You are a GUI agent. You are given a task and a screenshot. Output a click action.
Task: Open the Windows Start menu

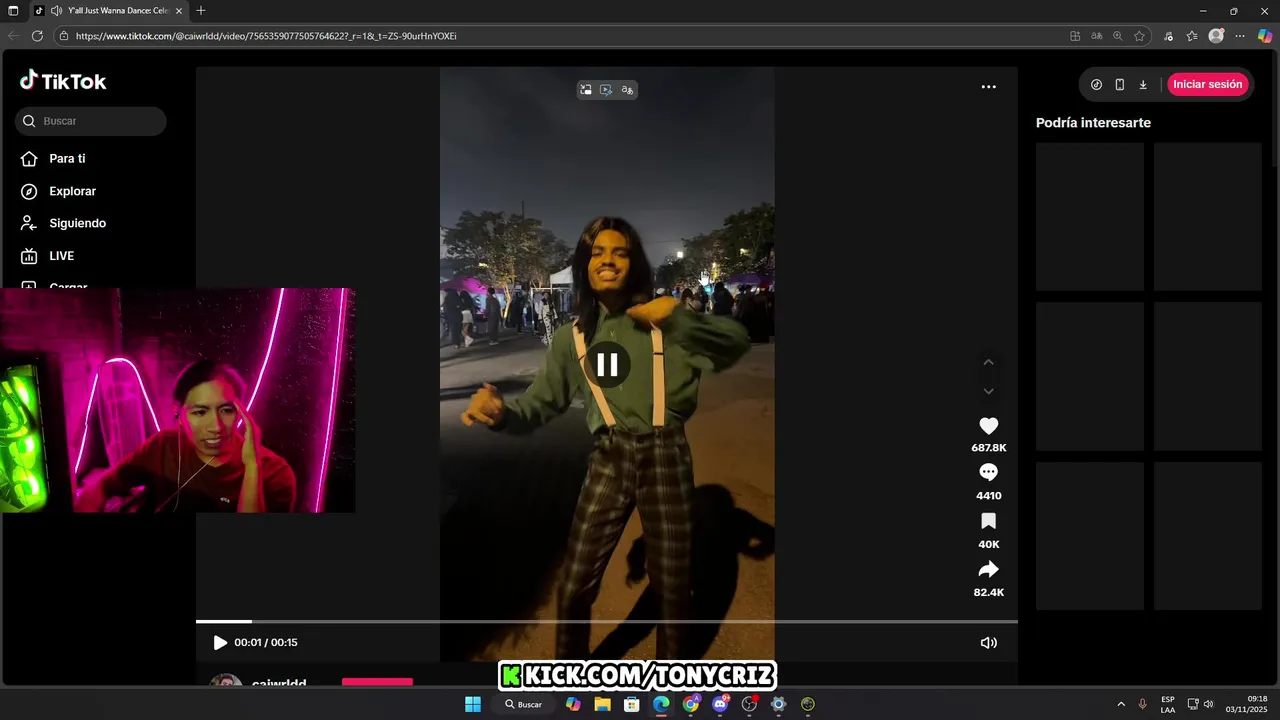click(x=473, y=704)
